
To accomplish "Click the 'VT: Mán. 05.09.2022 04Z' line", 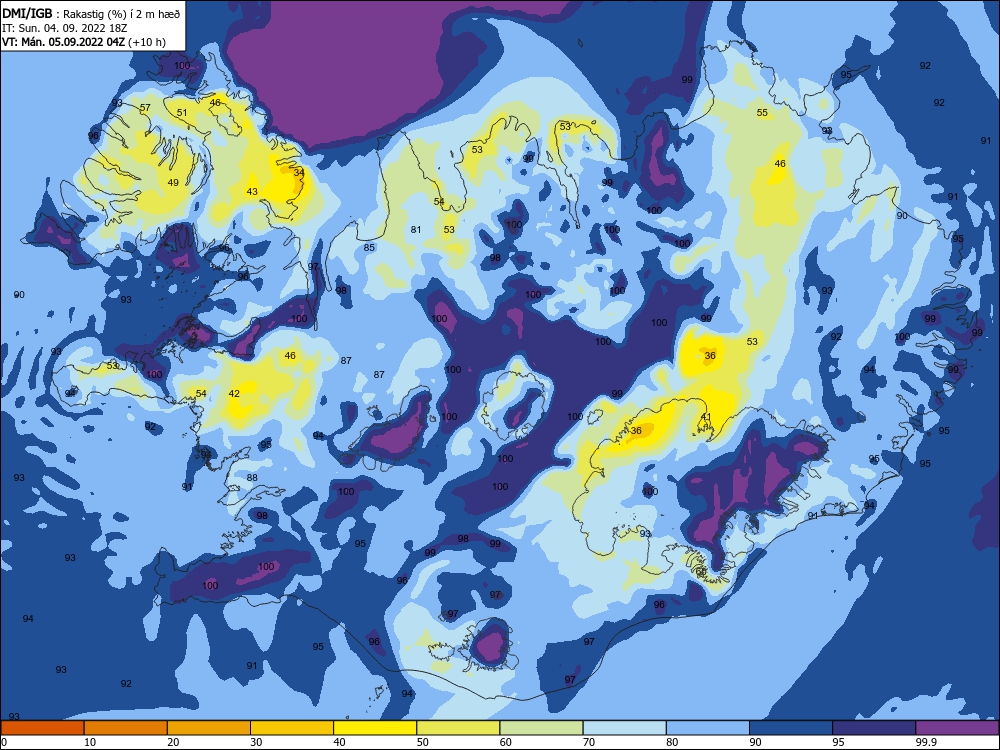I will 64,42.
